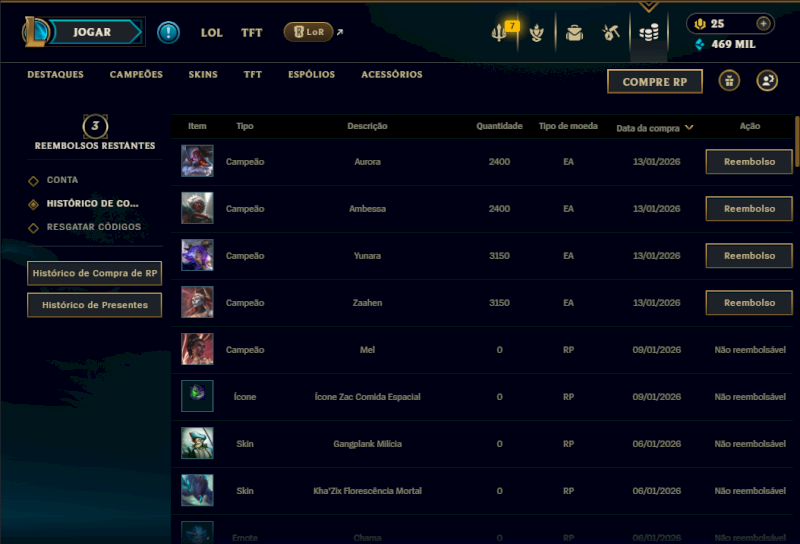The height and width of the screenshot is (544, 800).
Task: Switch to the TFT game tab beside LOL
Action: click(x=252, y=33)
